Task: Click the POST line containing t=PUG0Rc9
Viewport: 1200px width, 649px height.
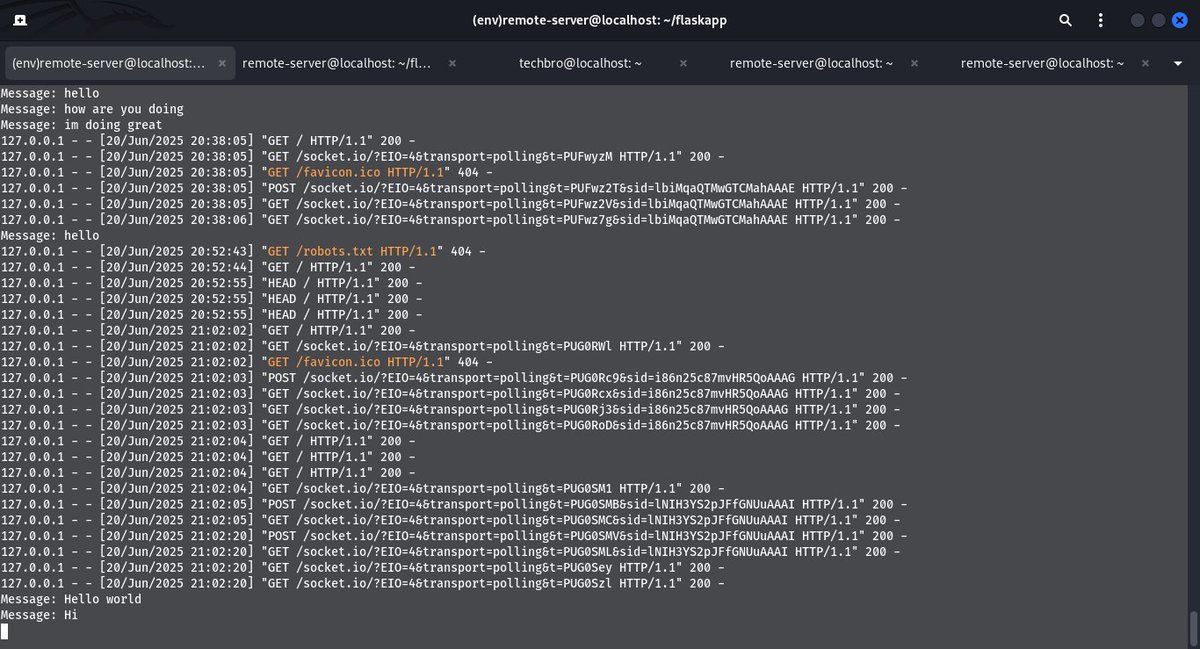Action: click(454, 378)
